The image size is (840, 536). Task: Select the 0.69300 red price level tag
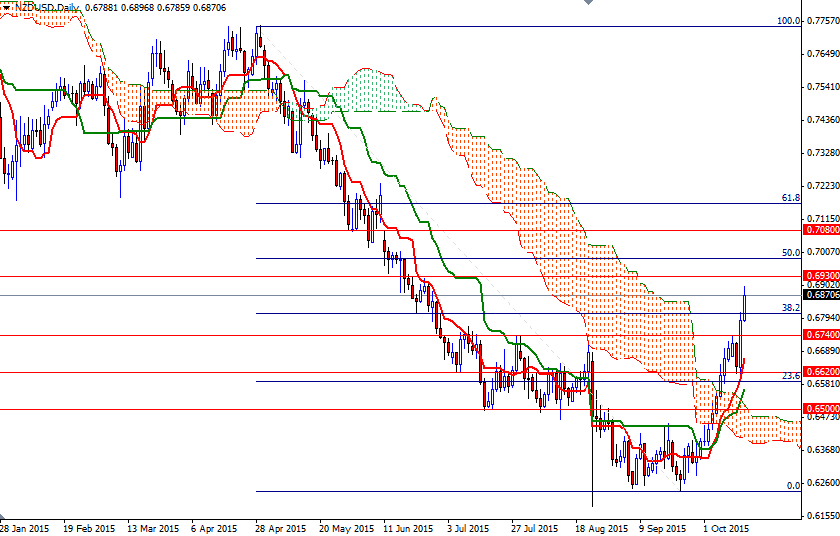click(x=821, y=275)
